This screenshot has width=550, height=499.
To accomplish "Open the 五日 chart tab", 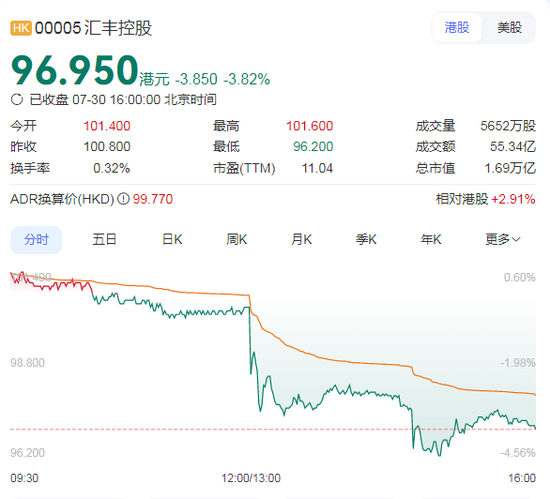I will pyautogui.click(x=104, y=240).
